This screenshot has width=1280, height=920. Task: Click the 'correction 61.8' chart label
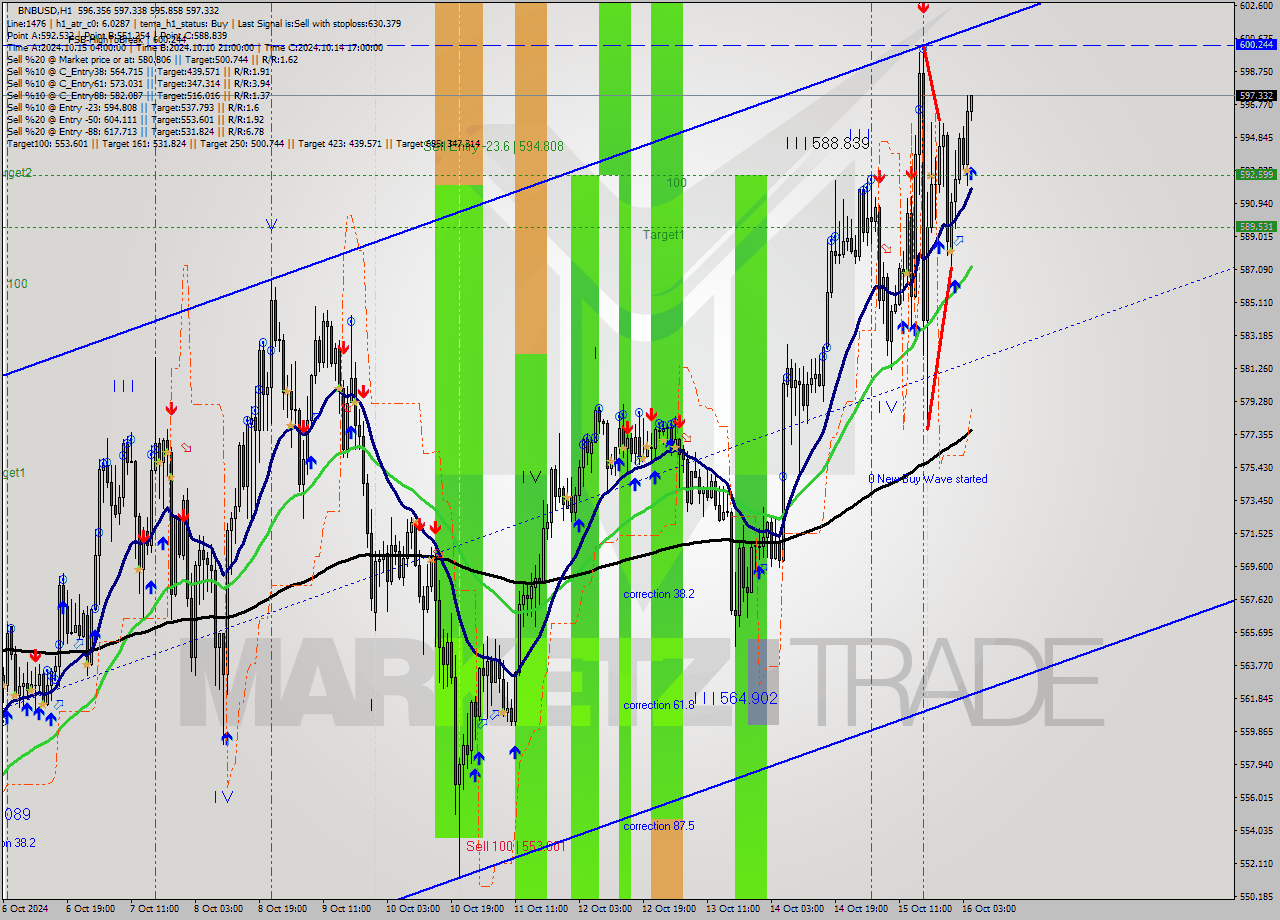click(658, 705)
